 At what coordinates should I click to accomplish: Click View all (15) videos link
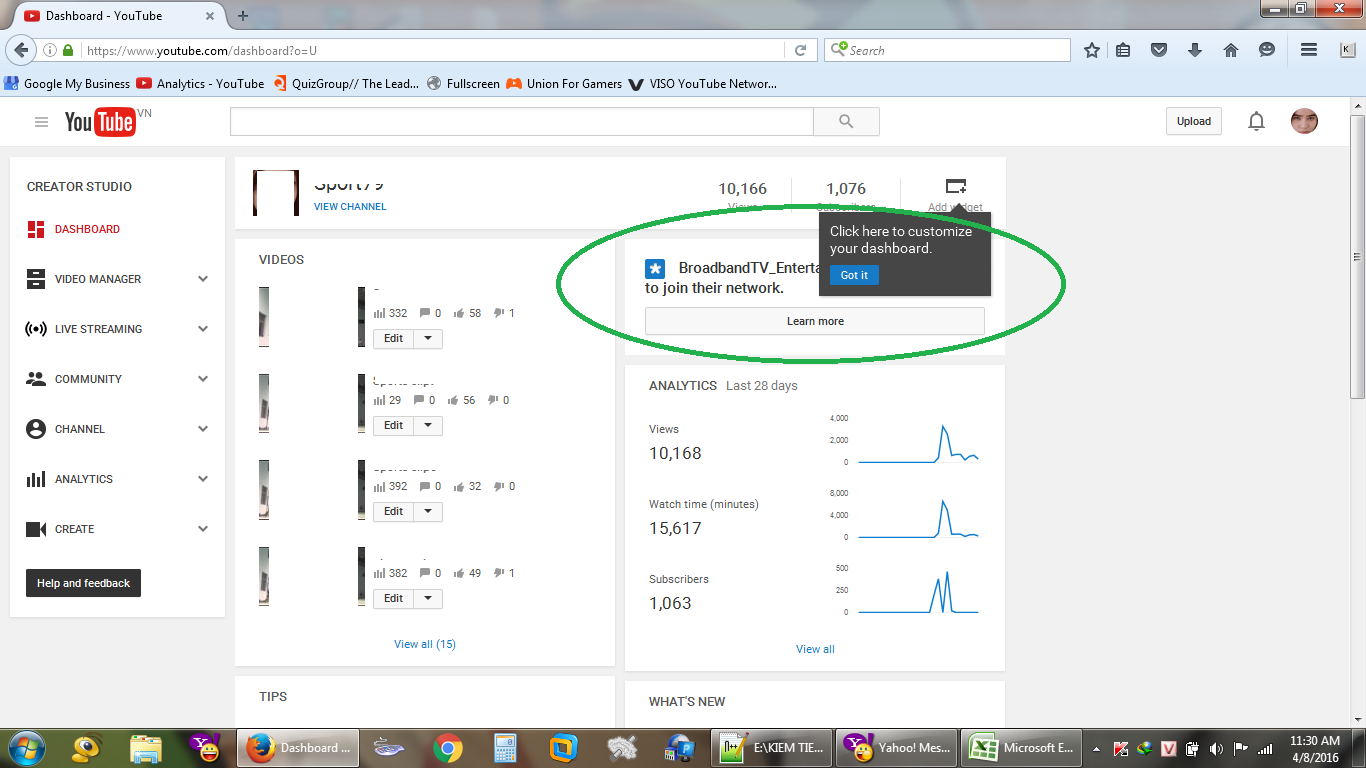(x=425, y=644)
